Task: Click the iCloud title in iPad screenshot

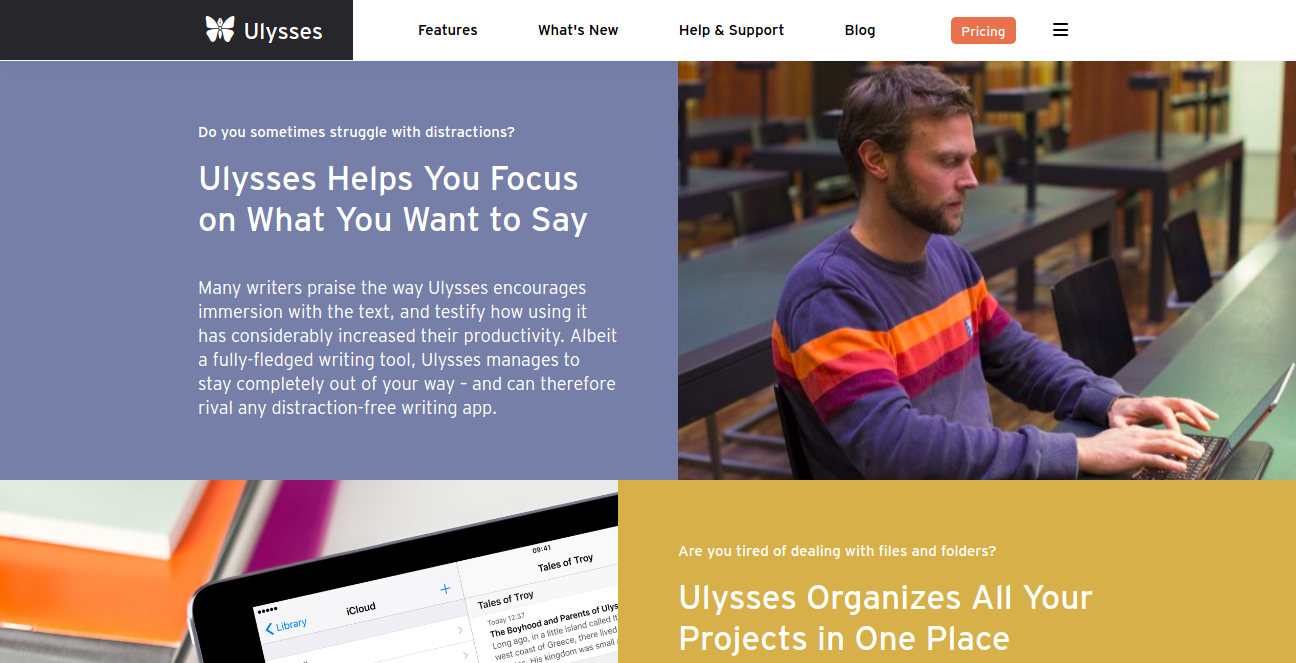Action: click(x=361, y=608)
